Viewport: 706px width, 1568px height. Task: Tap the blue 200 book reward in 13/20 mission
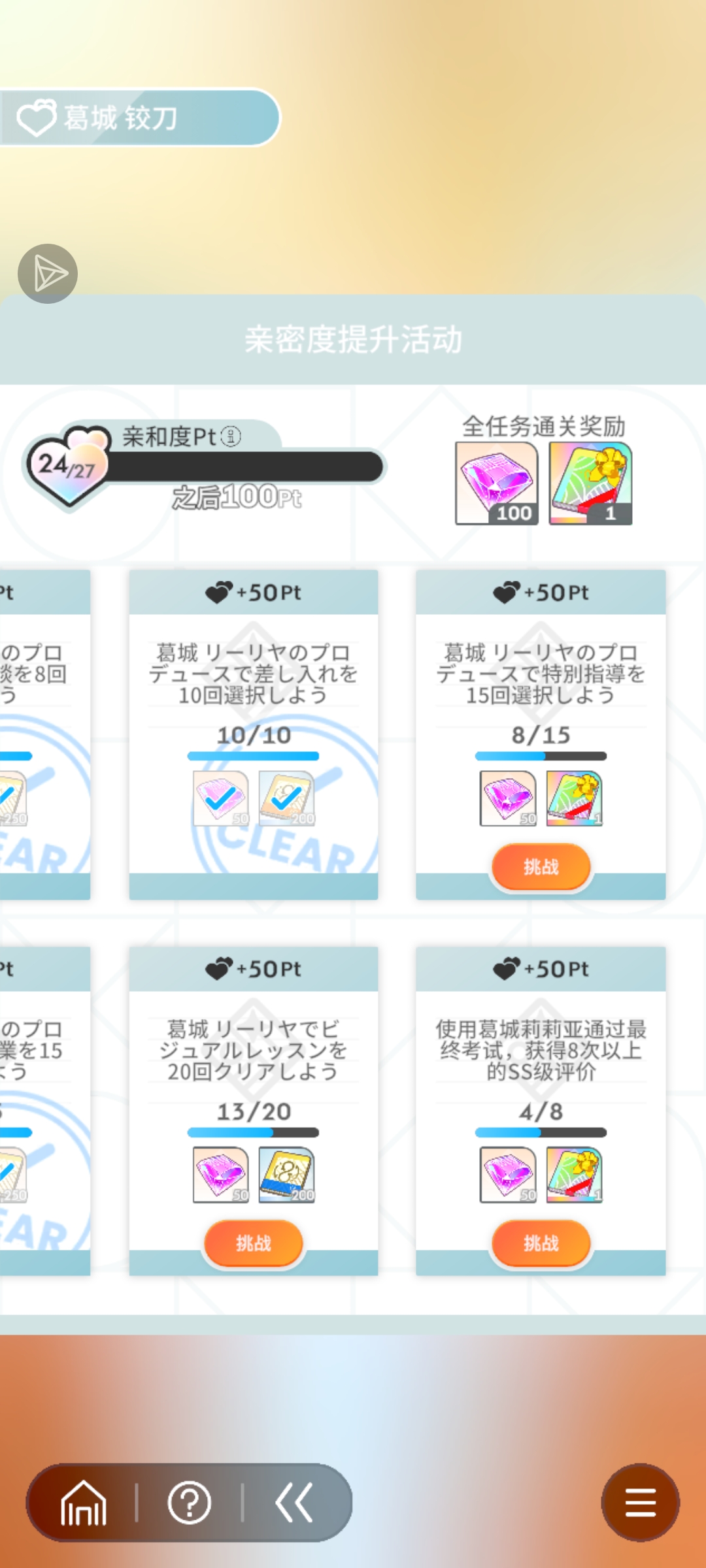point(286,1175)
